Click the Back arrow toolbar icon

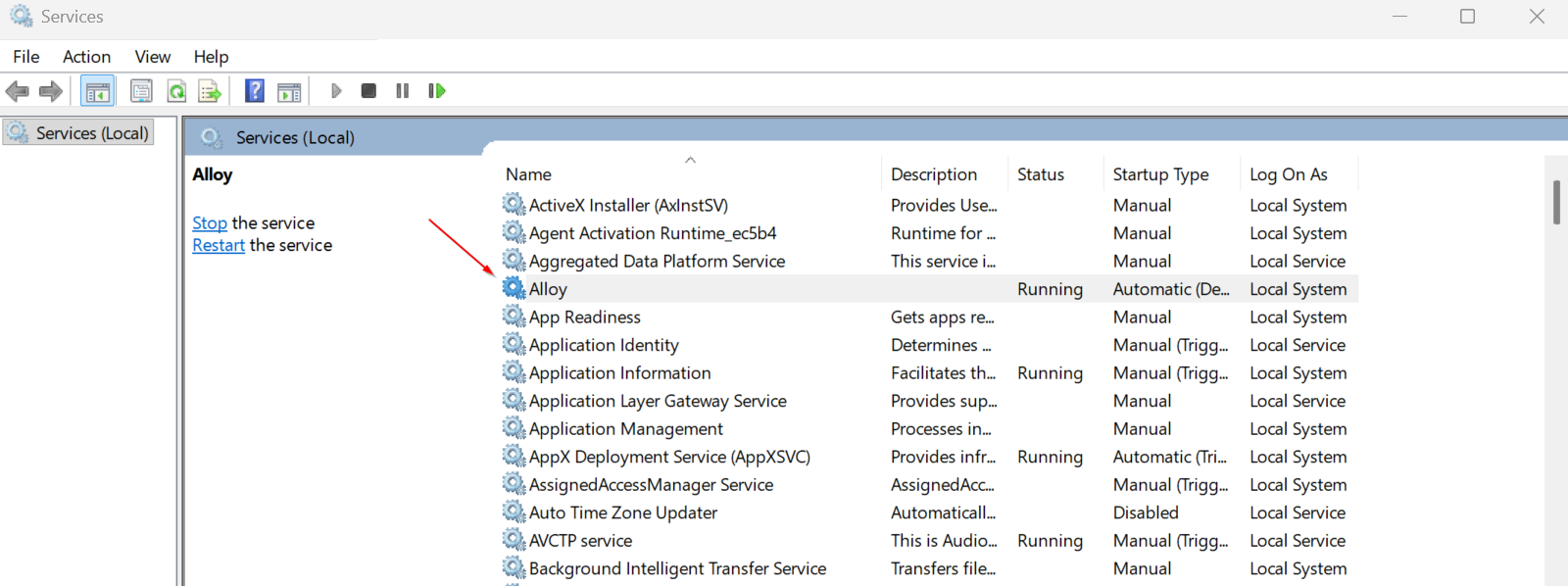pyautogui.click(x=18, y=91)
